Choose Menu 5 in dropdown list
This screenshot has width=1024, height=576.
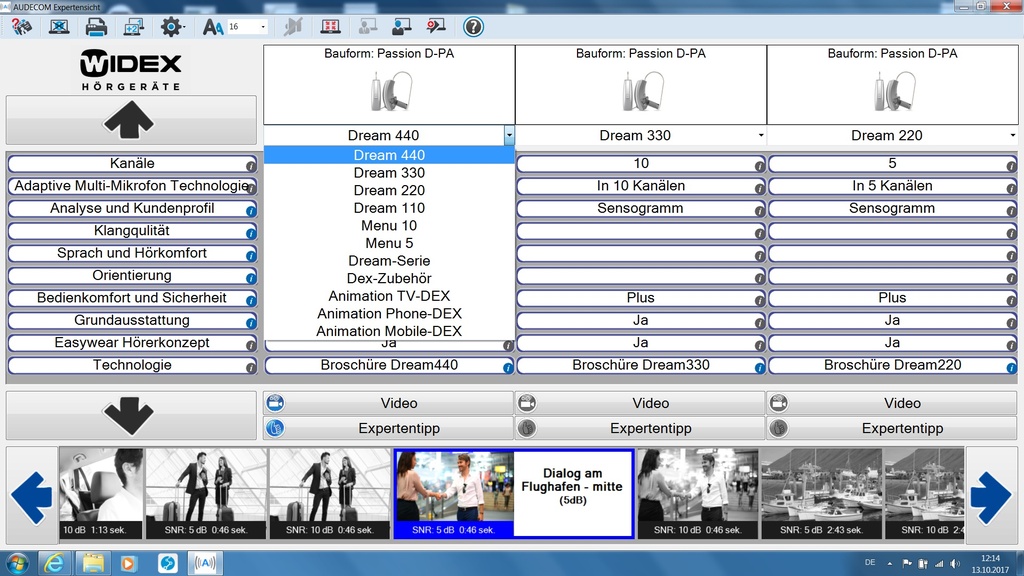tap(389, 243)
